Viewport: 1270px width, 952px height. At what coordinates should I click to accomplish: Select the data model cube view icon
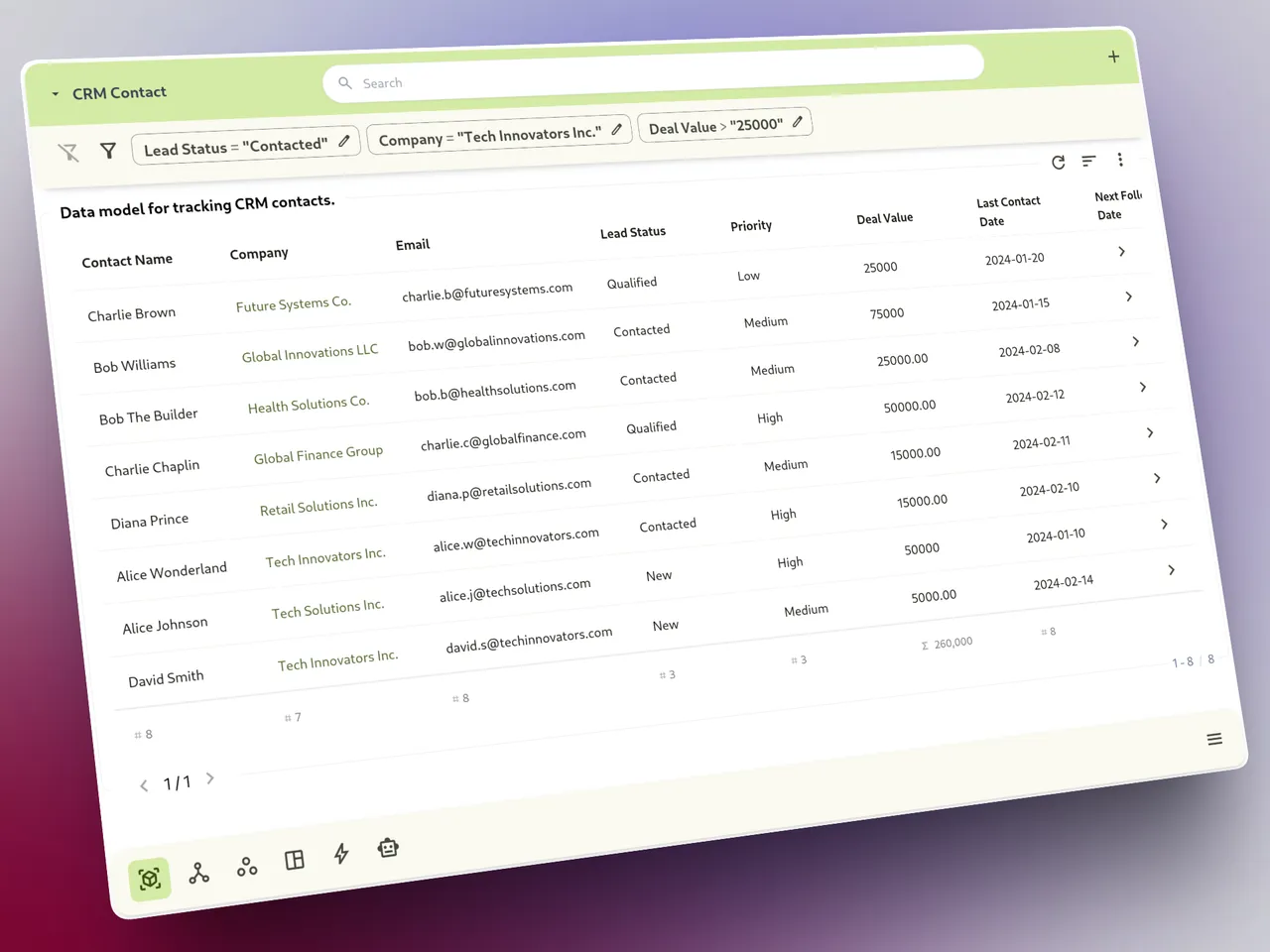(149, 879)
